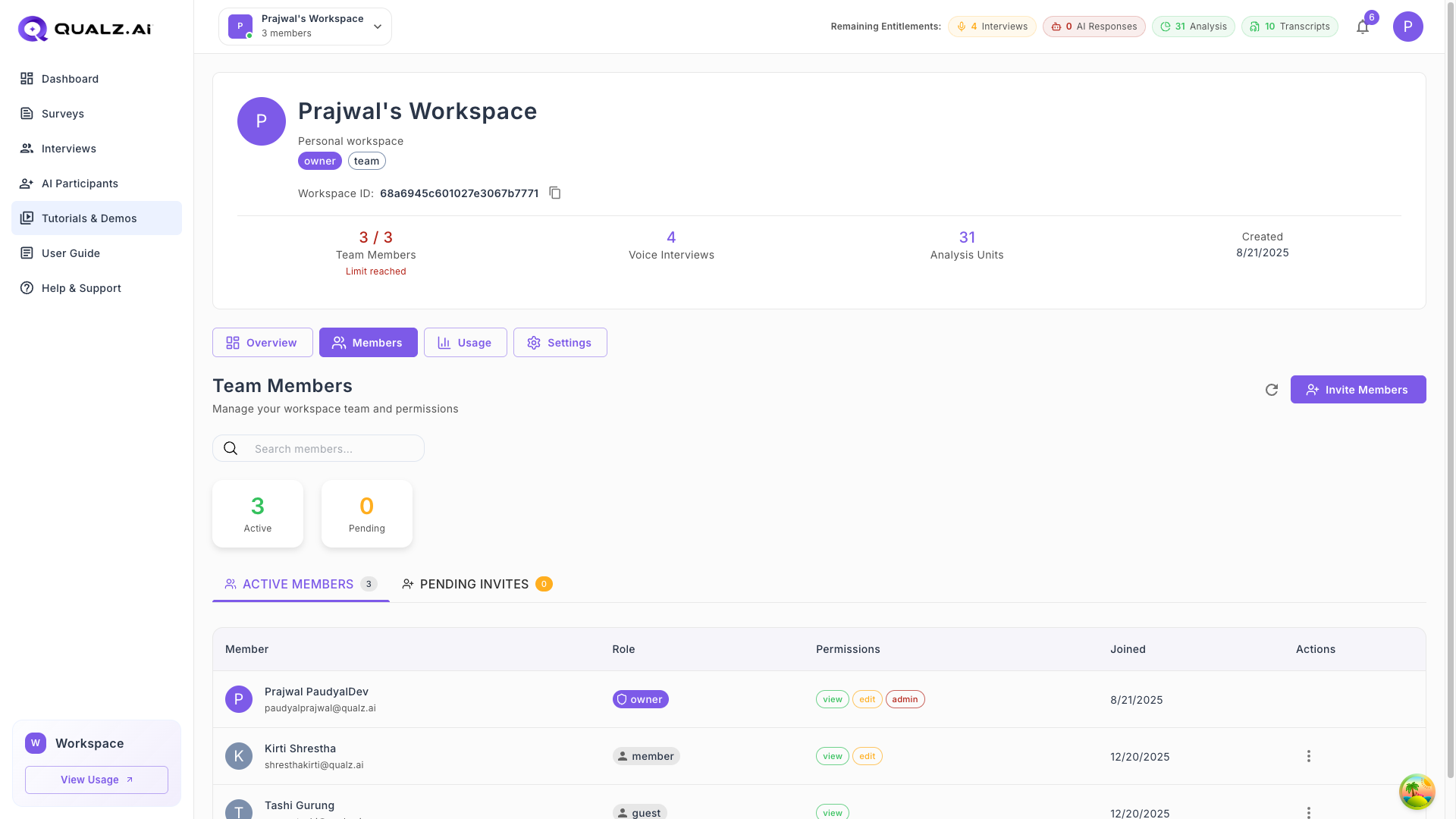This screenshot has width=1456, height=819.
Task: Click the Help & Support question mark icon
Action: point(27,287)
